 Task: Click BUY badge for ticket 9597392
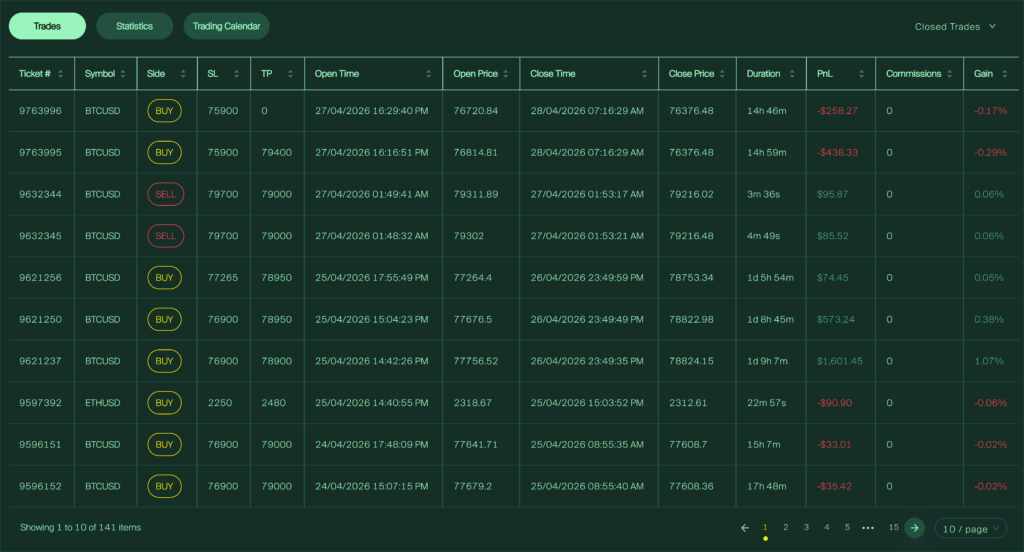(x=165, y=403)
